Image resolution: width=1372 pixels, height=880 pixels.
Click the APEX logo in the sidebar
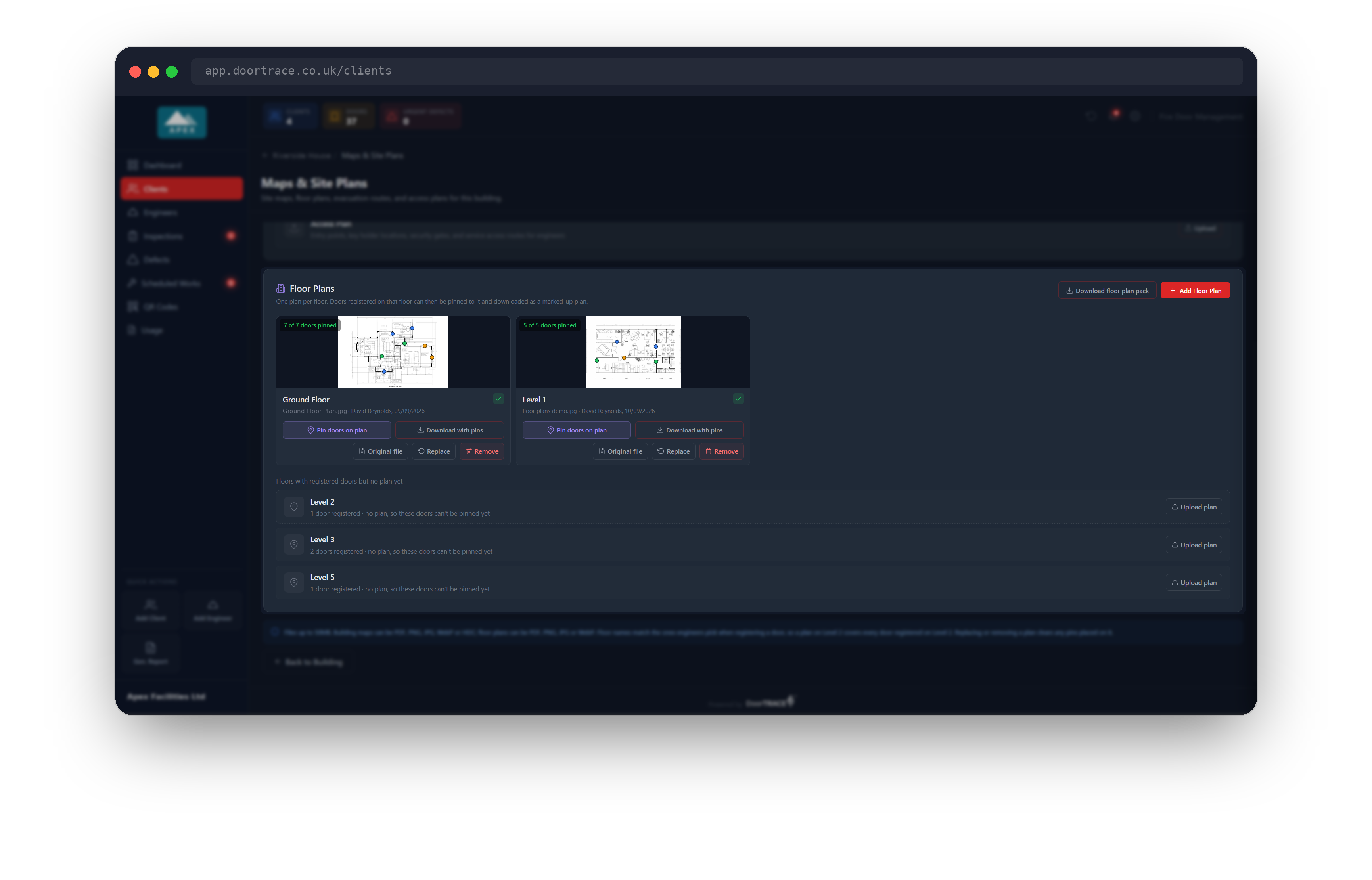pos(182,122)
